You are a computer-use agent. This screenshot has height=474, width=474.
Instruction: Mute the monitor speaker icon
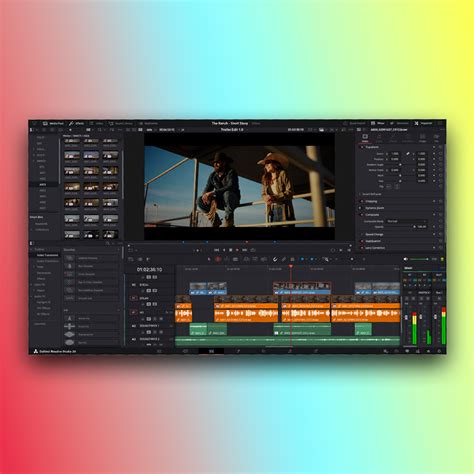coord(405,259)
